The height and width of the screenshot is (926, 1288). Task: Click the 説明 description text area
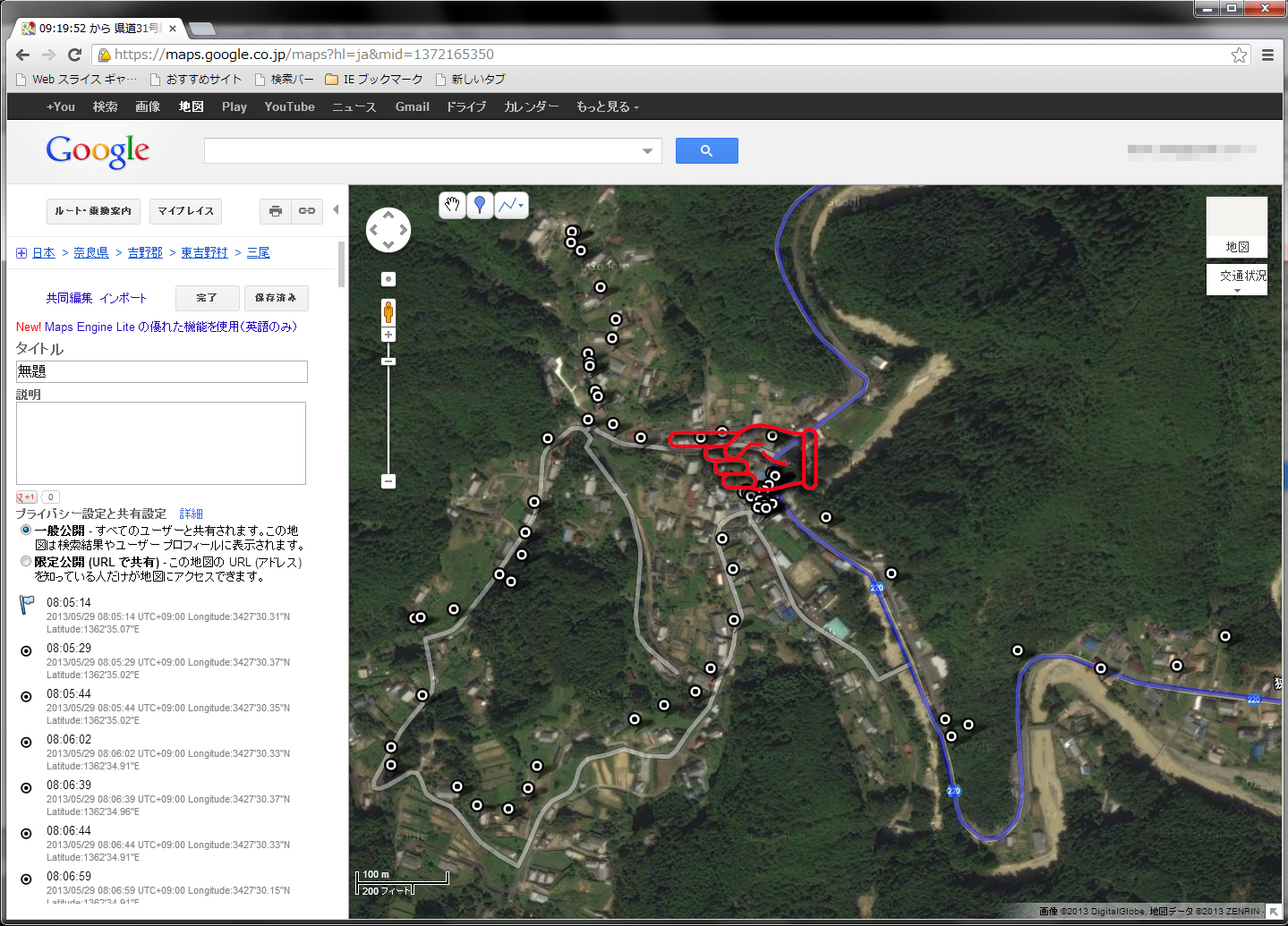pos(161,443)
